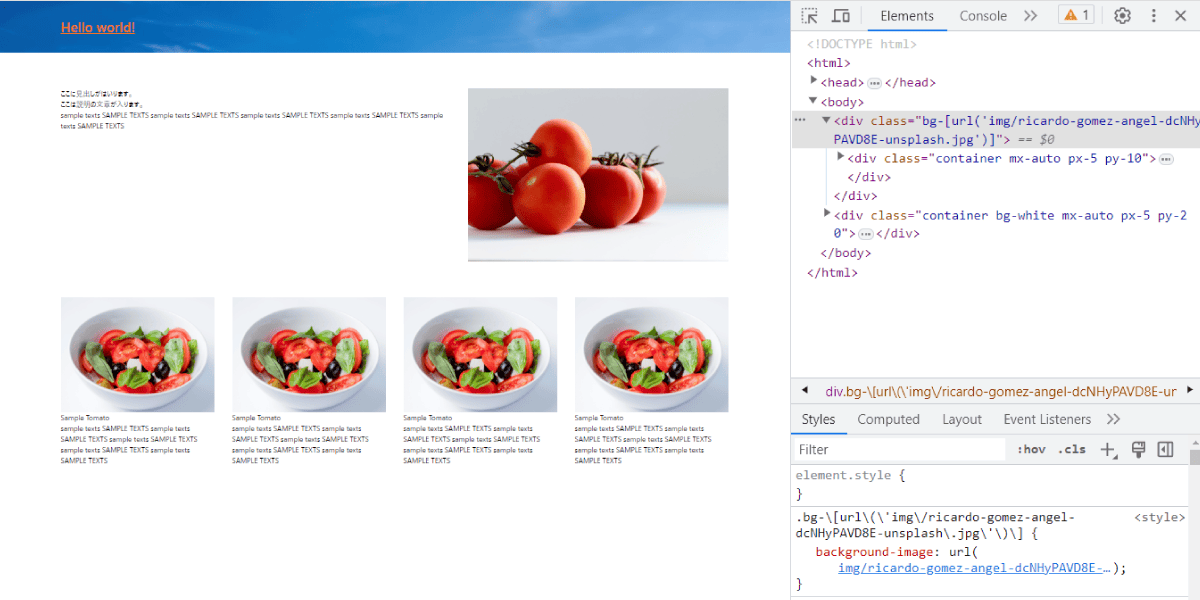Screen dimensions: 1200x600
Task: Click the paintbrush rendering emulation icon
Action: pyautogui.click(x=1137, y=450)
